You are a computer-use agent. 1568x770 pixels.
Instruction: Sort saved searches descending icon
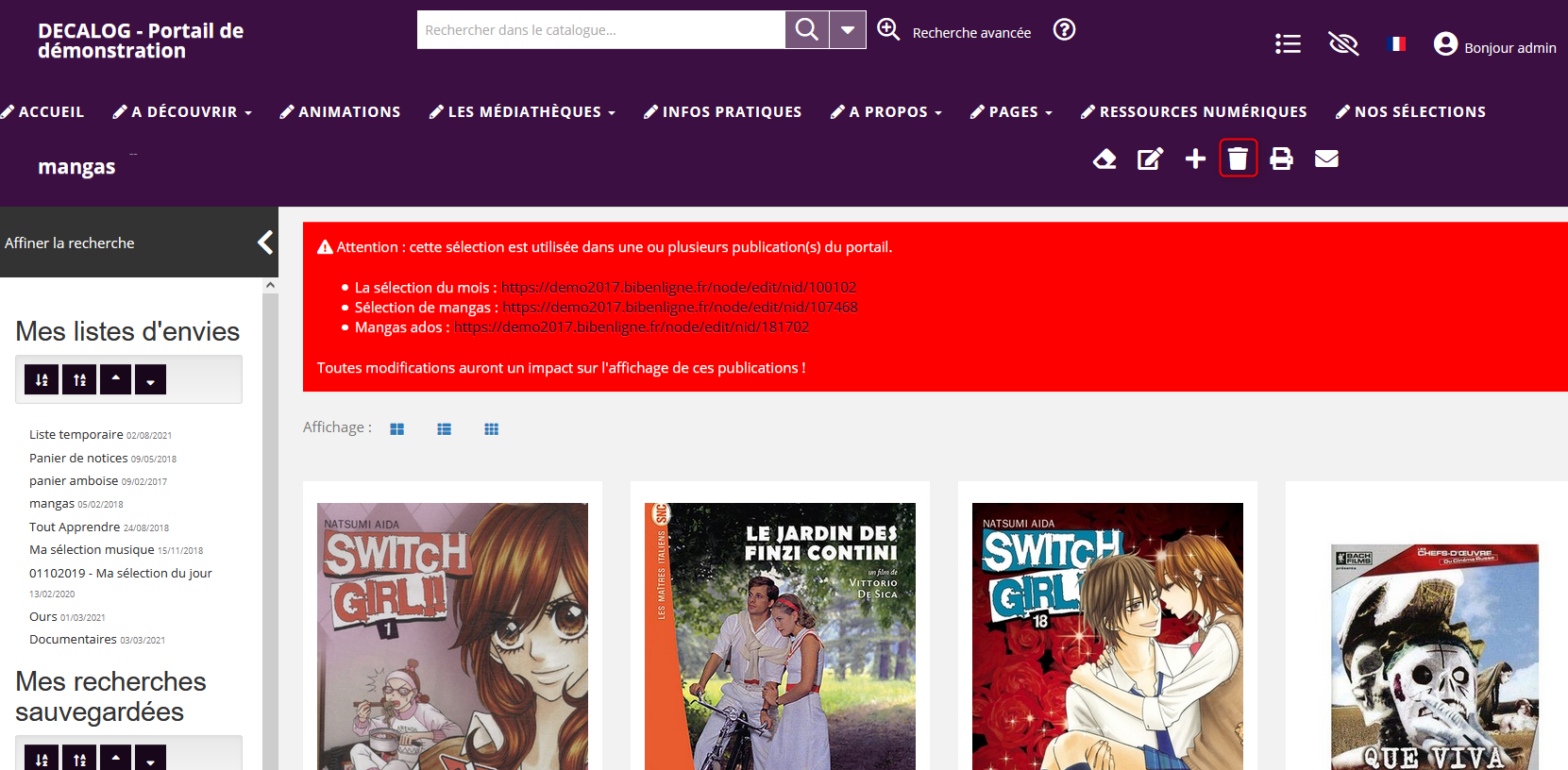pyautogui.click(x=79, y=758)
